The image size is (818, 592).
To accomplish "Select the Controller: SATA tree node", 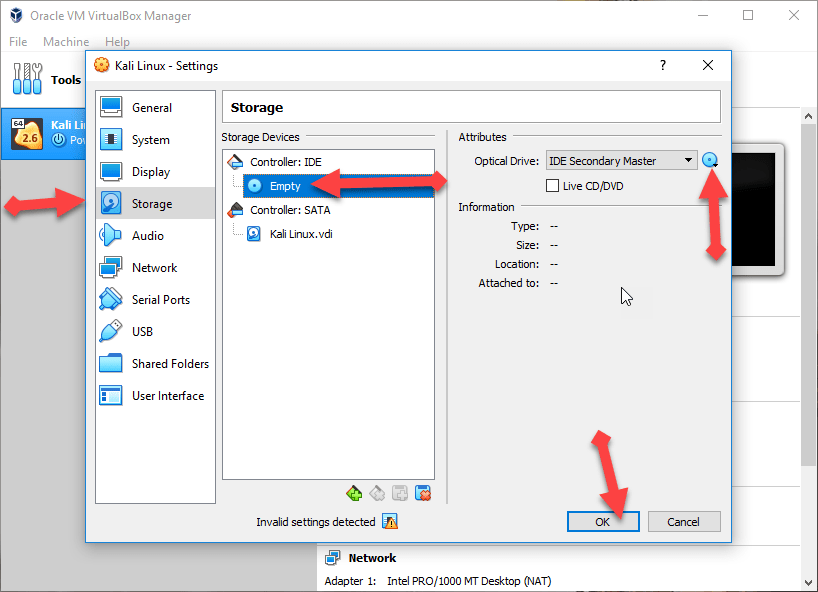I will [289, 210].
